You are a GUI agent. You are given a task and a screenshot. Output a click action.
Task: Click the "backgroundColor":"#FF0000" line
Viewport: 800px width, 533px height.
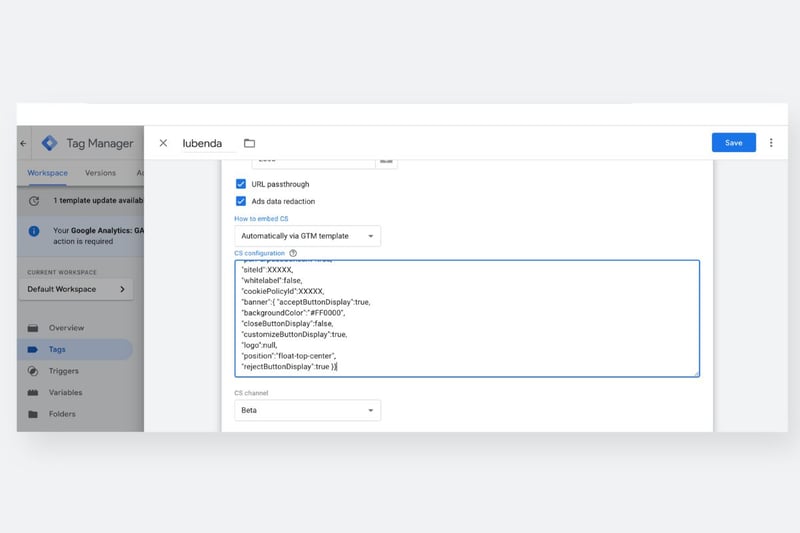click(293, 313)
